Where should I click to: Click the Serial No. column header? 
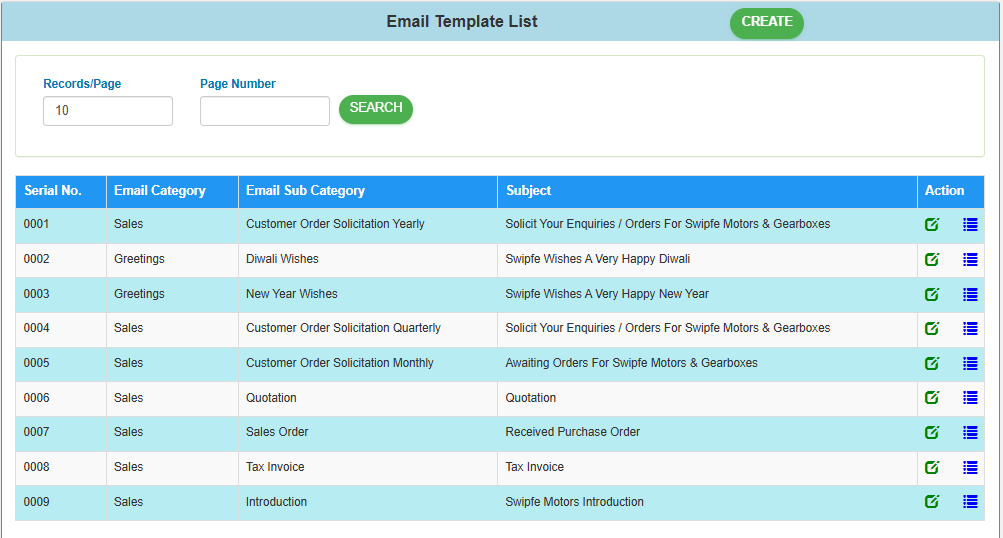pyautogui.click(x=53, y=191)
